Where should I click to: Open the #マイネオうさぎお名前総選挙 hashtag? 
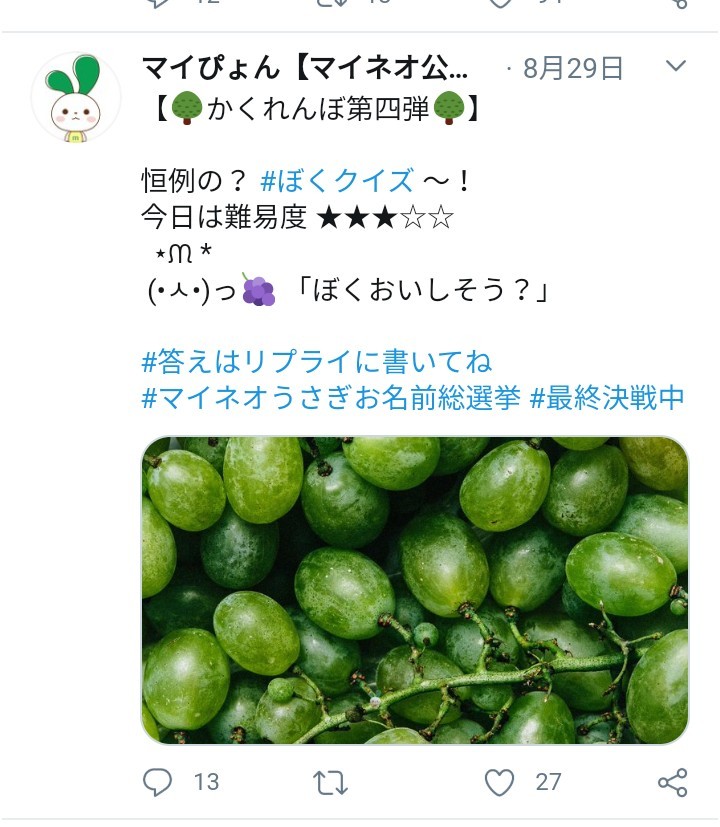[331, 397]
